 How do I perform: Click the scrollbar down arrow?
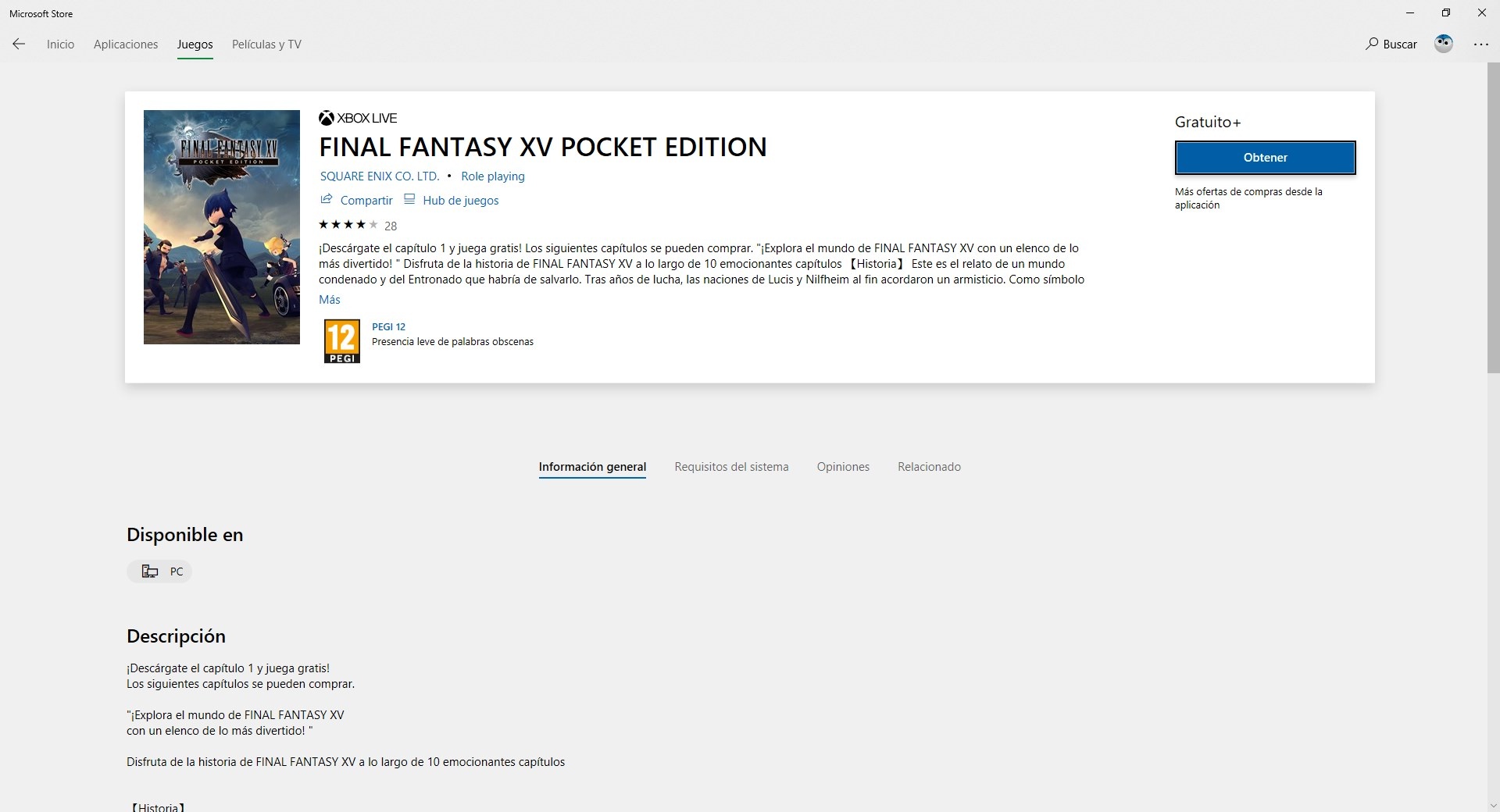[x=1493, y=806]
